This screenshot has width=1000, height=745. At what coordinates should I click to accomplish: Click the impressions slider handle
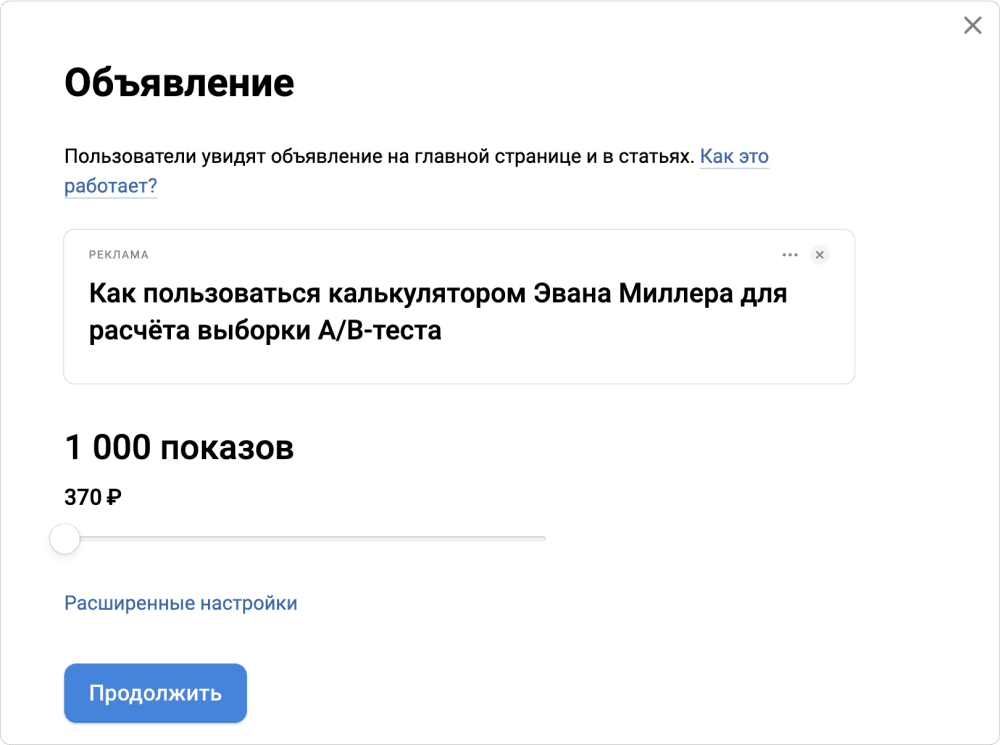(x=65, y=539)
